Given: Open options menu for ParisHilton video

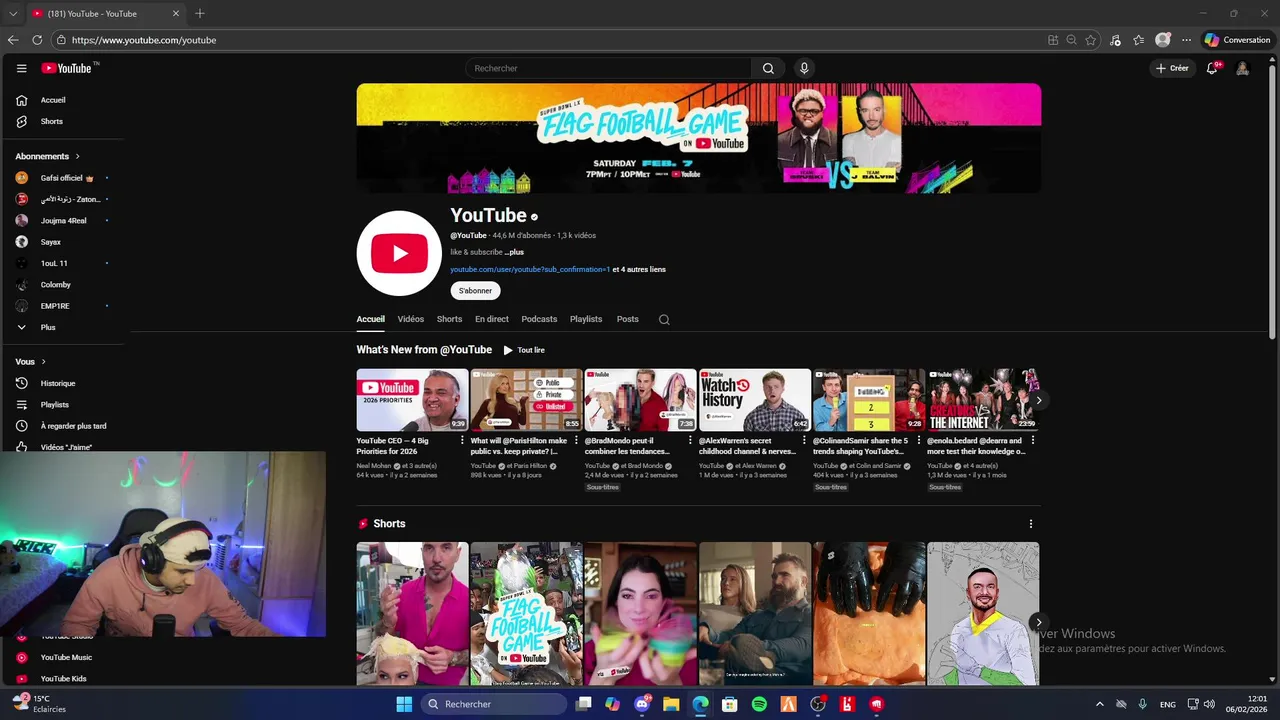Looking at the screenshot, I should point(576,440).
